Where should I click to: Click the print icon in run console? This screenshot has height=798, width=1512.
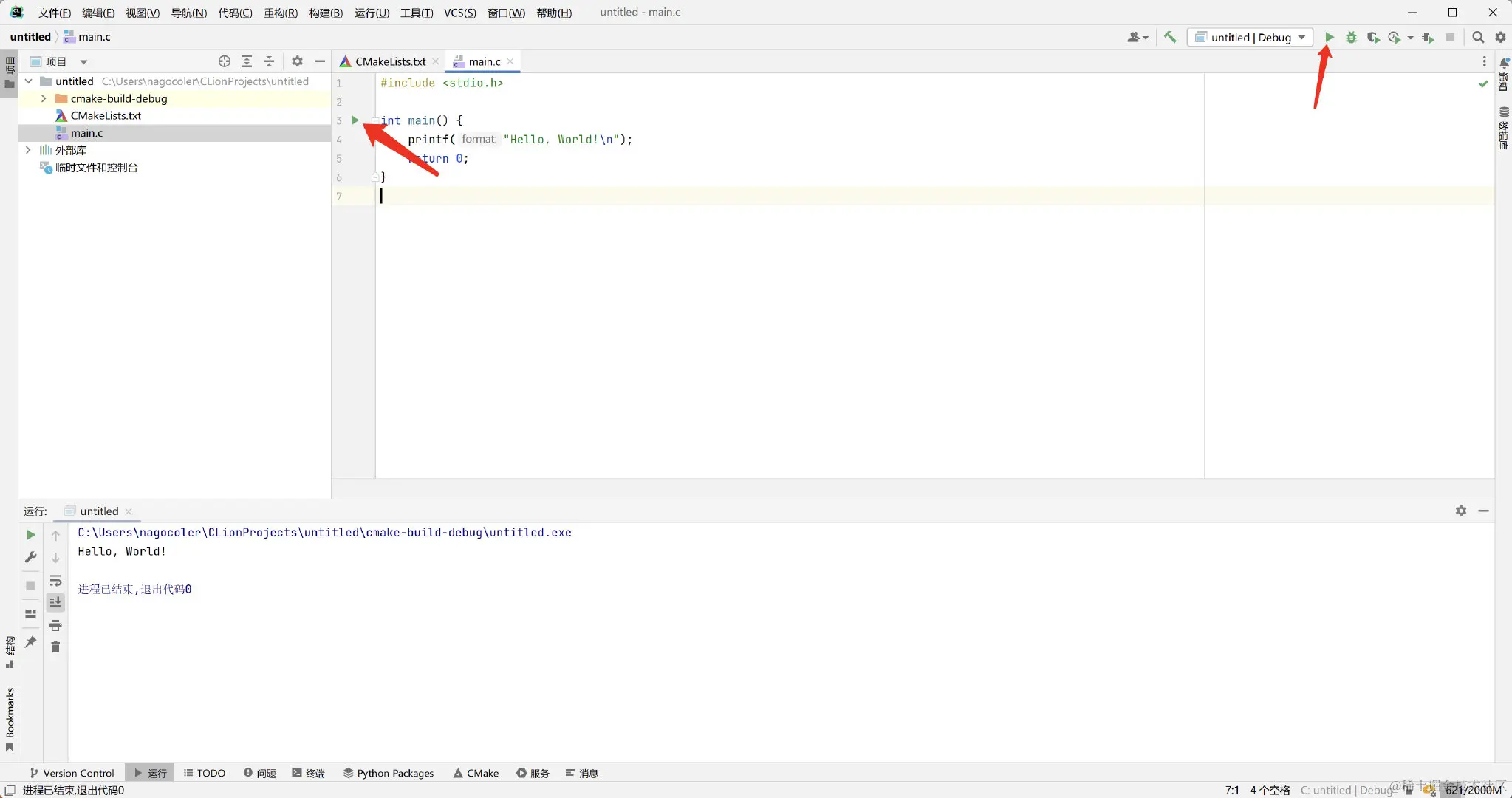click(x=55, y=626)
